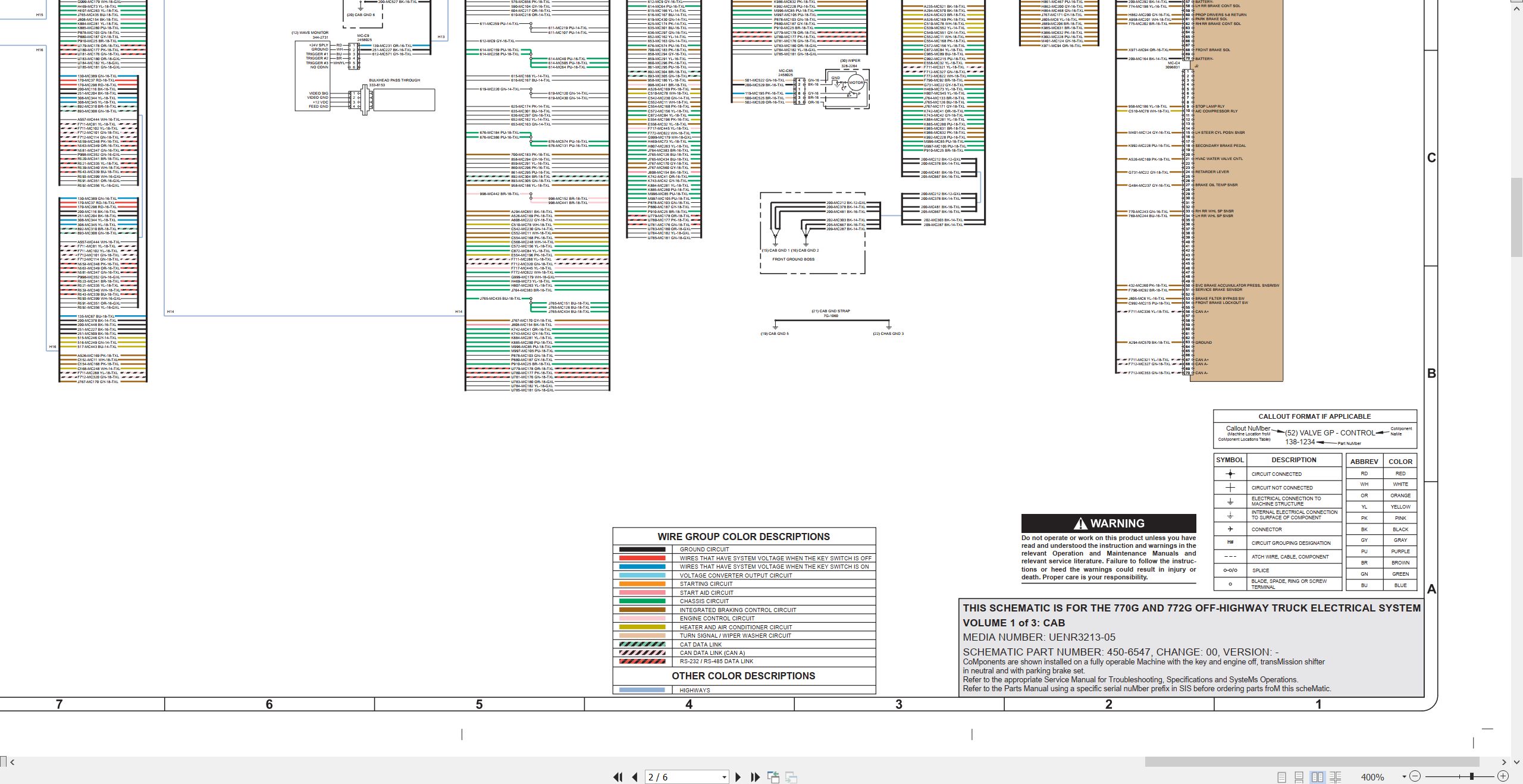1523x784 pixels.
Task: Zoom out with the minus button
Action: pyautogui.click(x=1415, y=776)
